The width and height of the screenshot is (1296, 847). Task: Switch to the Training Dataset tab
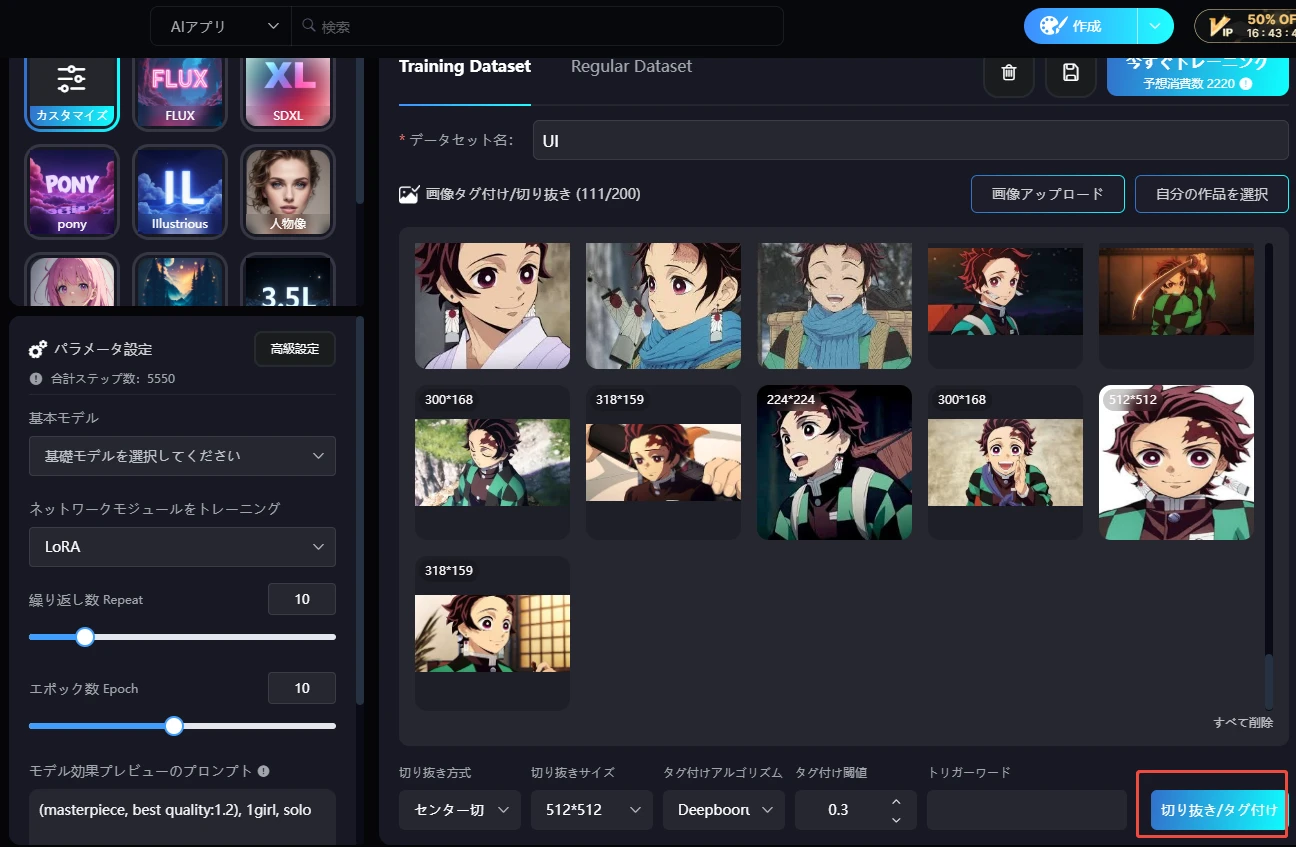pyautogui.click(x=465, y=66)
